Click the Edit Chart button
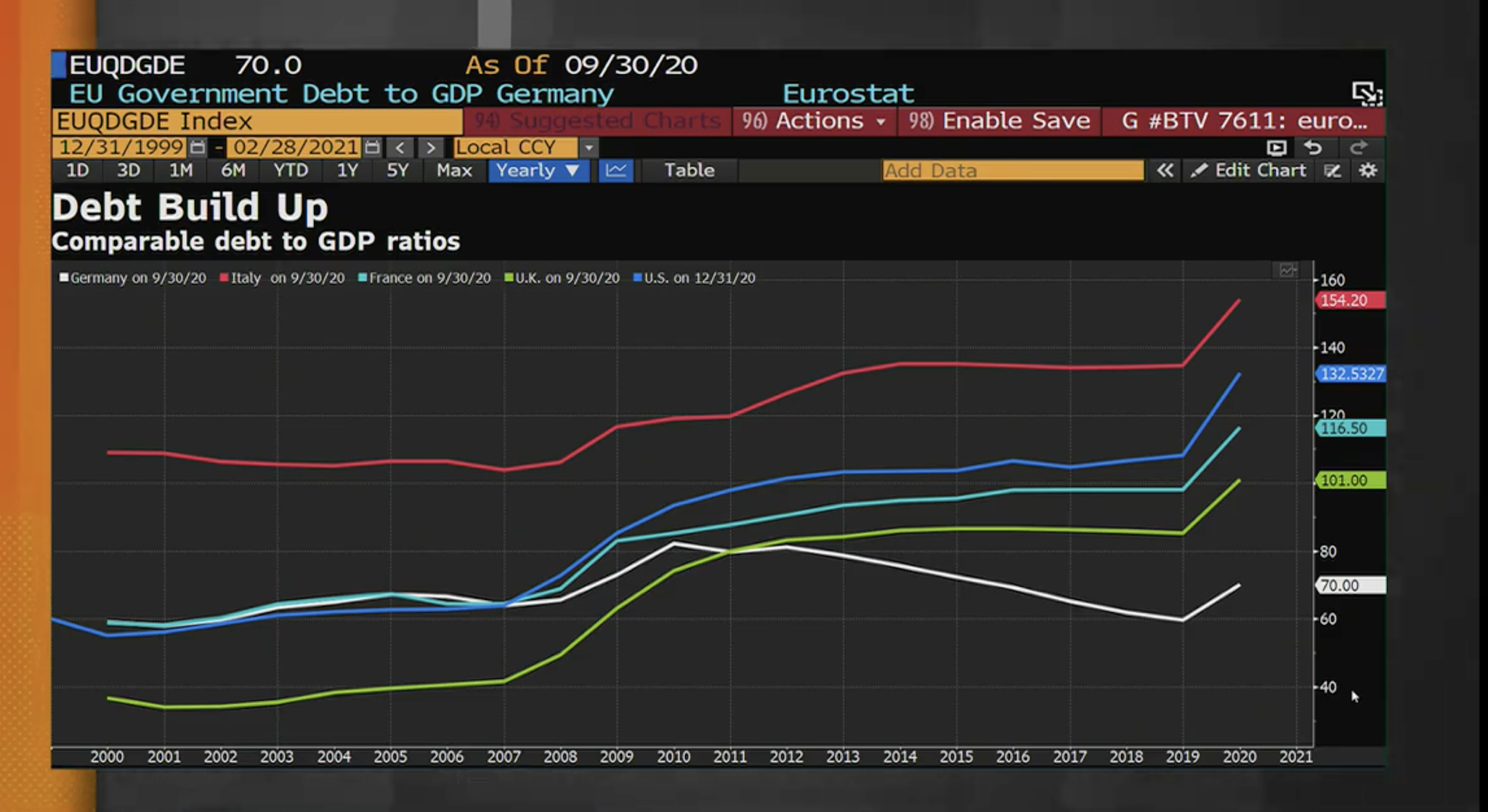 [x=1249, y=171]
